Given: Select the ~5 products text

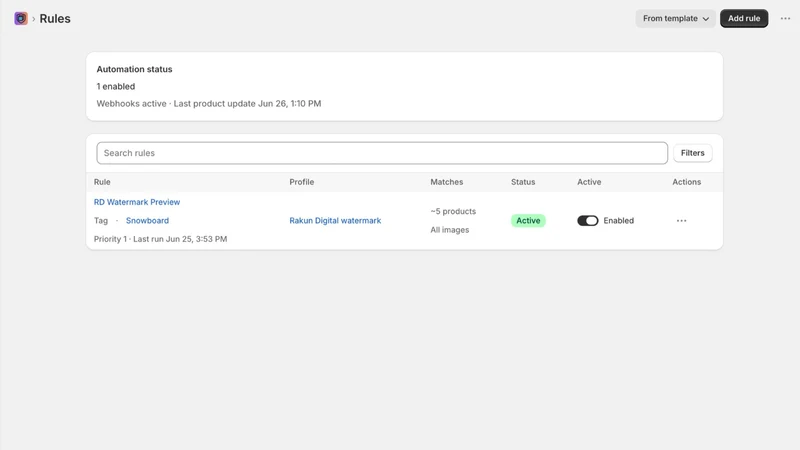Looking at the screenshot, I should tap(453, 211).
